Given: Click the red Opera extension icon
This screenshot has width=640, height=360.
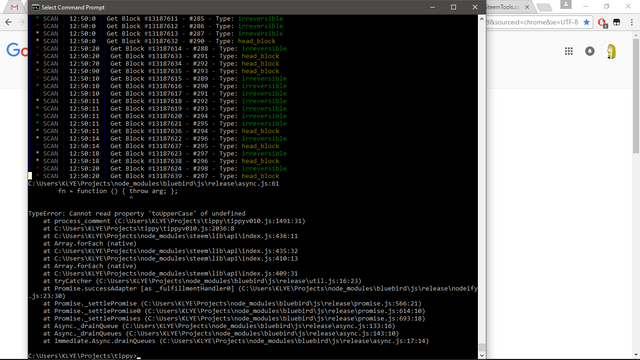Looking at the screenshot, I should pyautogui.click(x=602, y=23).
